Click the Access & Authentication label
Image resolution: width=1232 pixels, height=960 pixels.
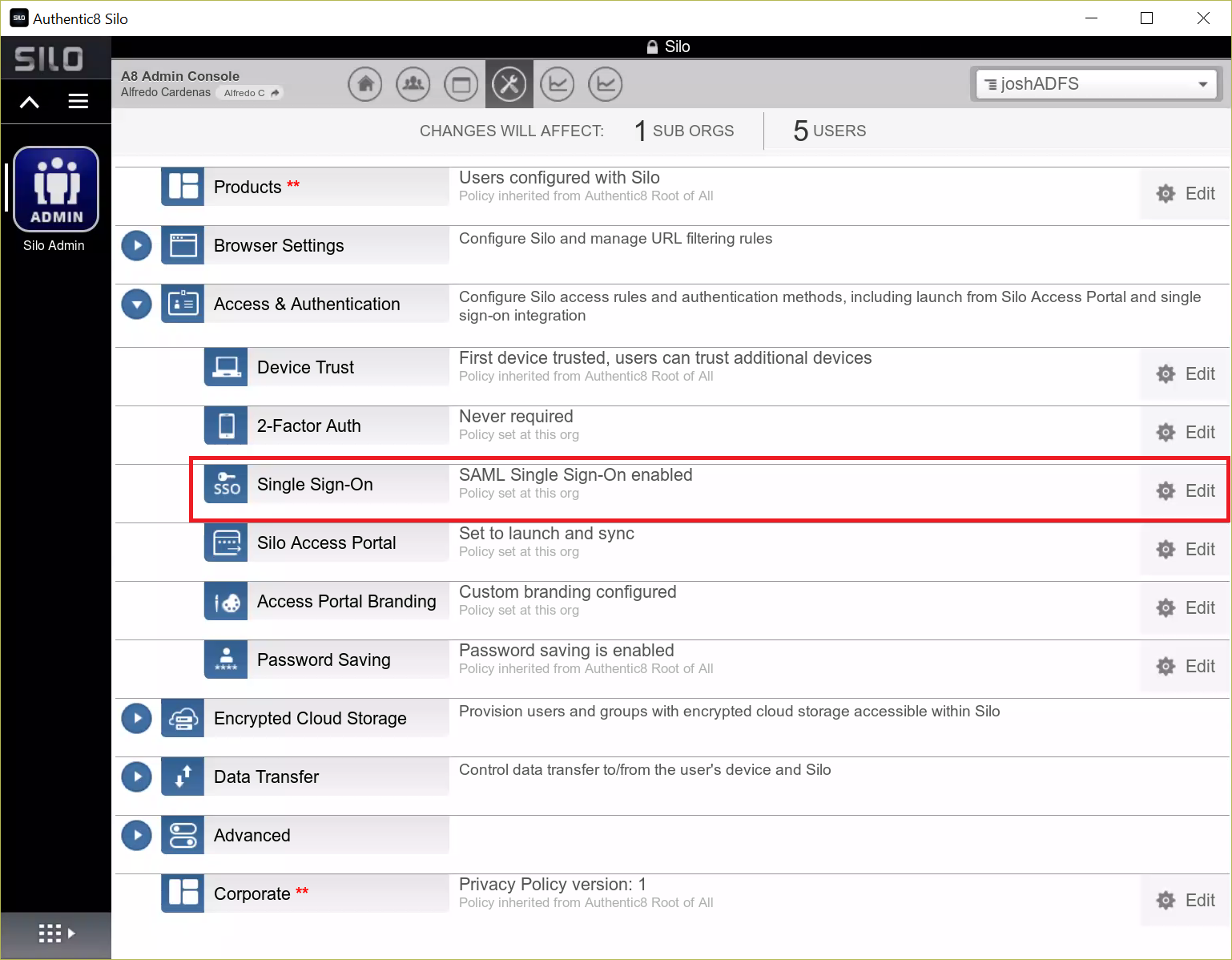pos(307,305)
